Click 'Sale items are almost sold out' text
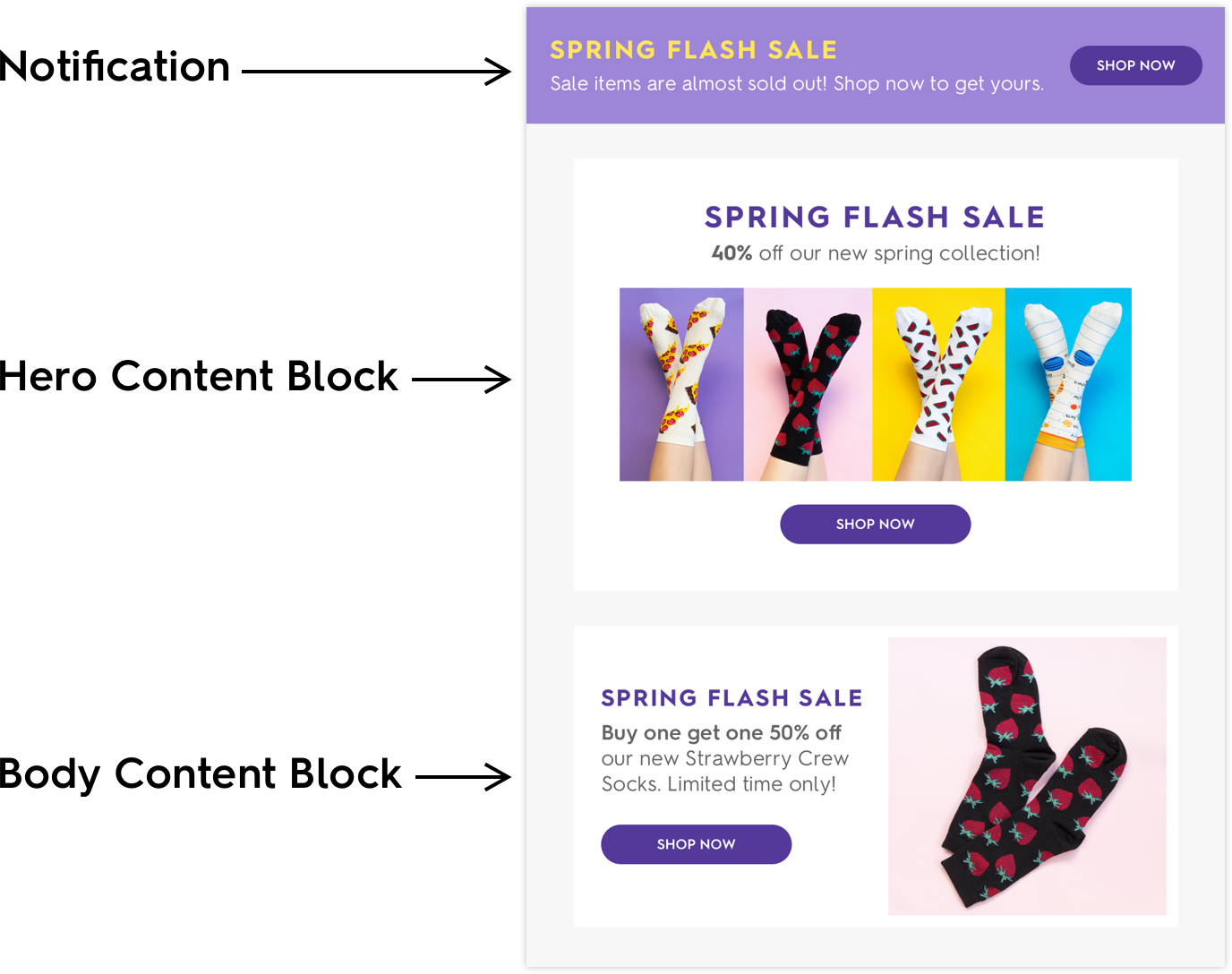1232x974 pixels. coord(797,84)
